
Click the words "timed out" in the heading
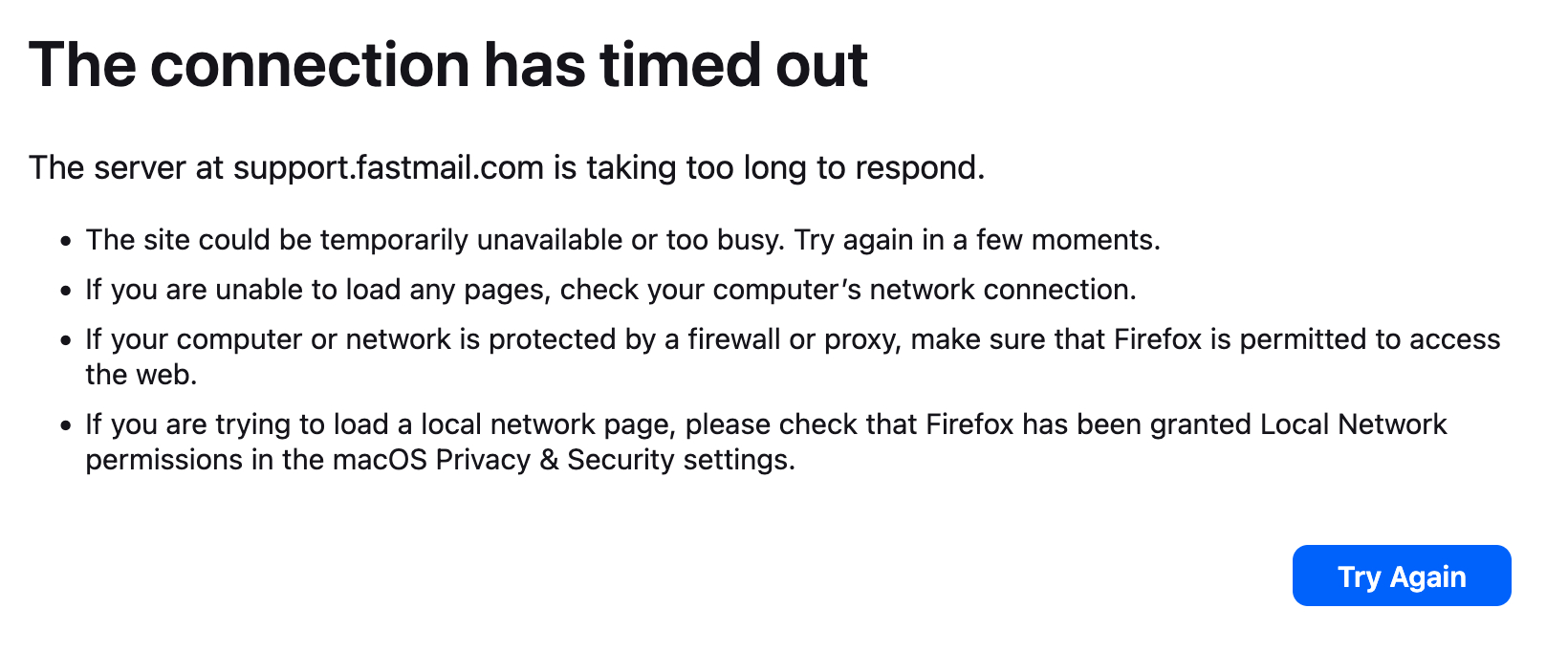click(x=733, y=65)
